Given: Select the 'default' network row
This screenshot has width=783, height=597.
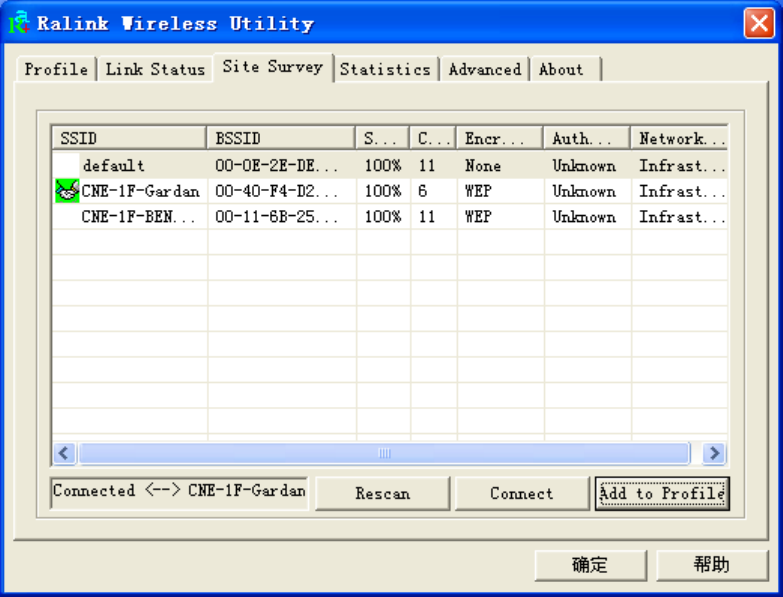Looking at the screenshot, I should pyautogui.click(x=390, y=165).
